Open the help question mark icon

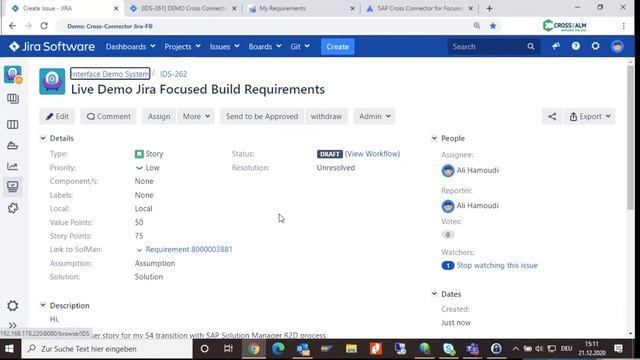click(576, 46)
